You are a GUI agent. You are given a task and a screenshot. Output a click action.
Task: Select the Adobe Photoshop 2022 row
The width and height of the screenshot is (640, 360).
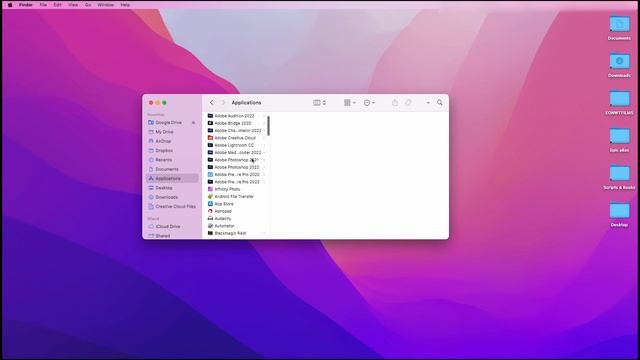[x=236, y=167]
